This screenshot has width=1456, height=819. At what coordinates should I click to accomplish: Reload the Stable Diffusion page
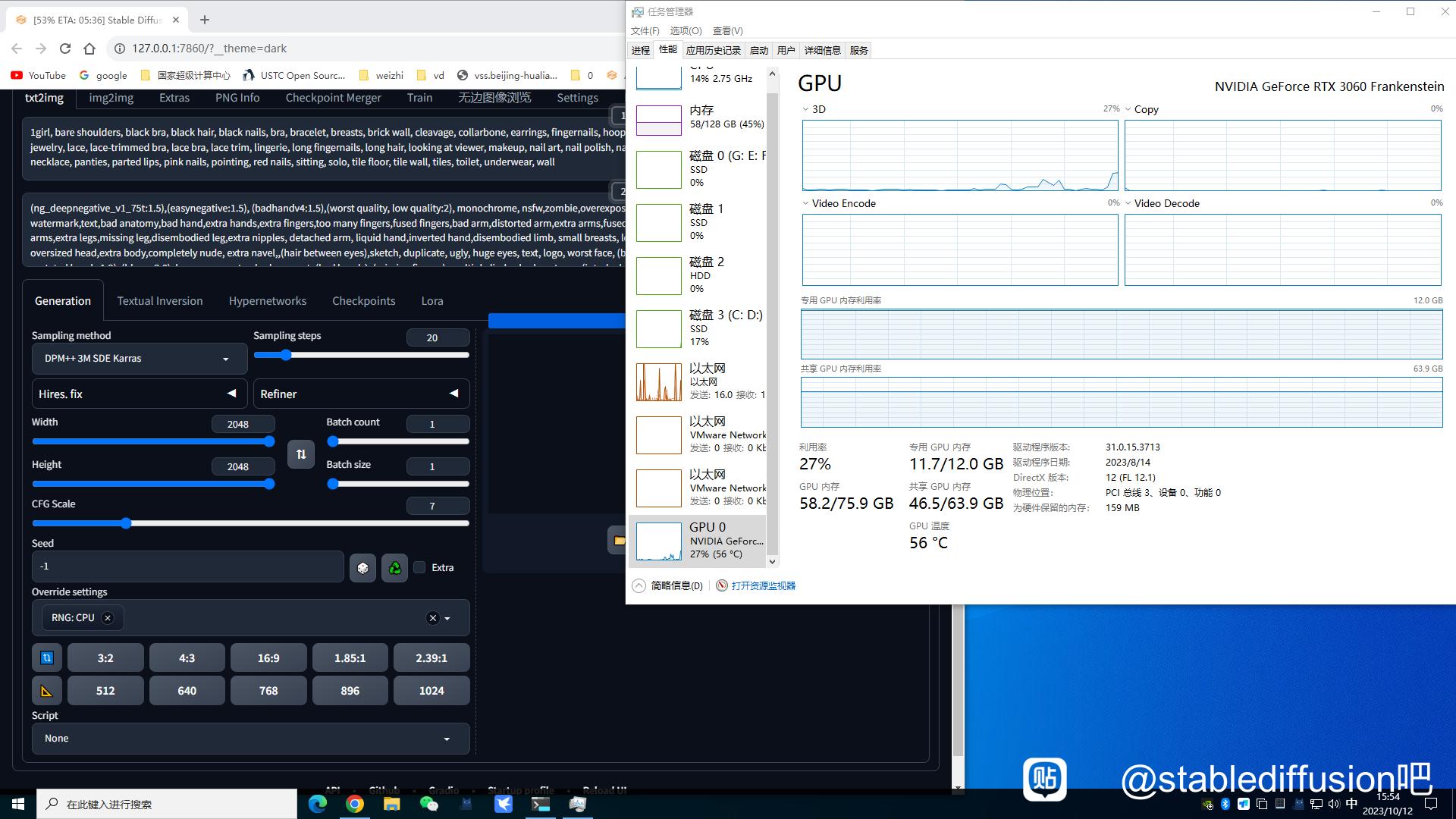coord(65,49)
